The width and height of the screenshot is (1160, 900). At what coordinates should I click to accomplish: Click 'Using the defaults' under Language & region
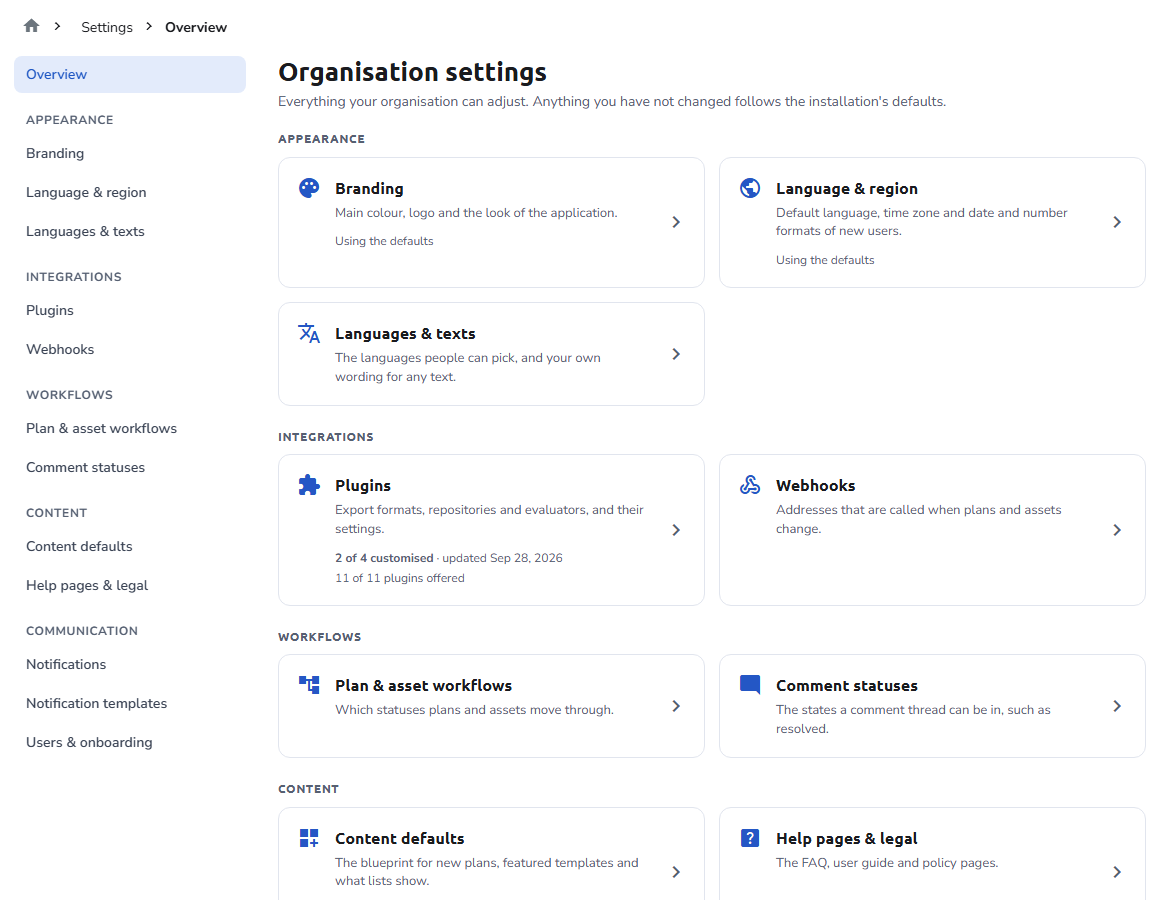825,260
